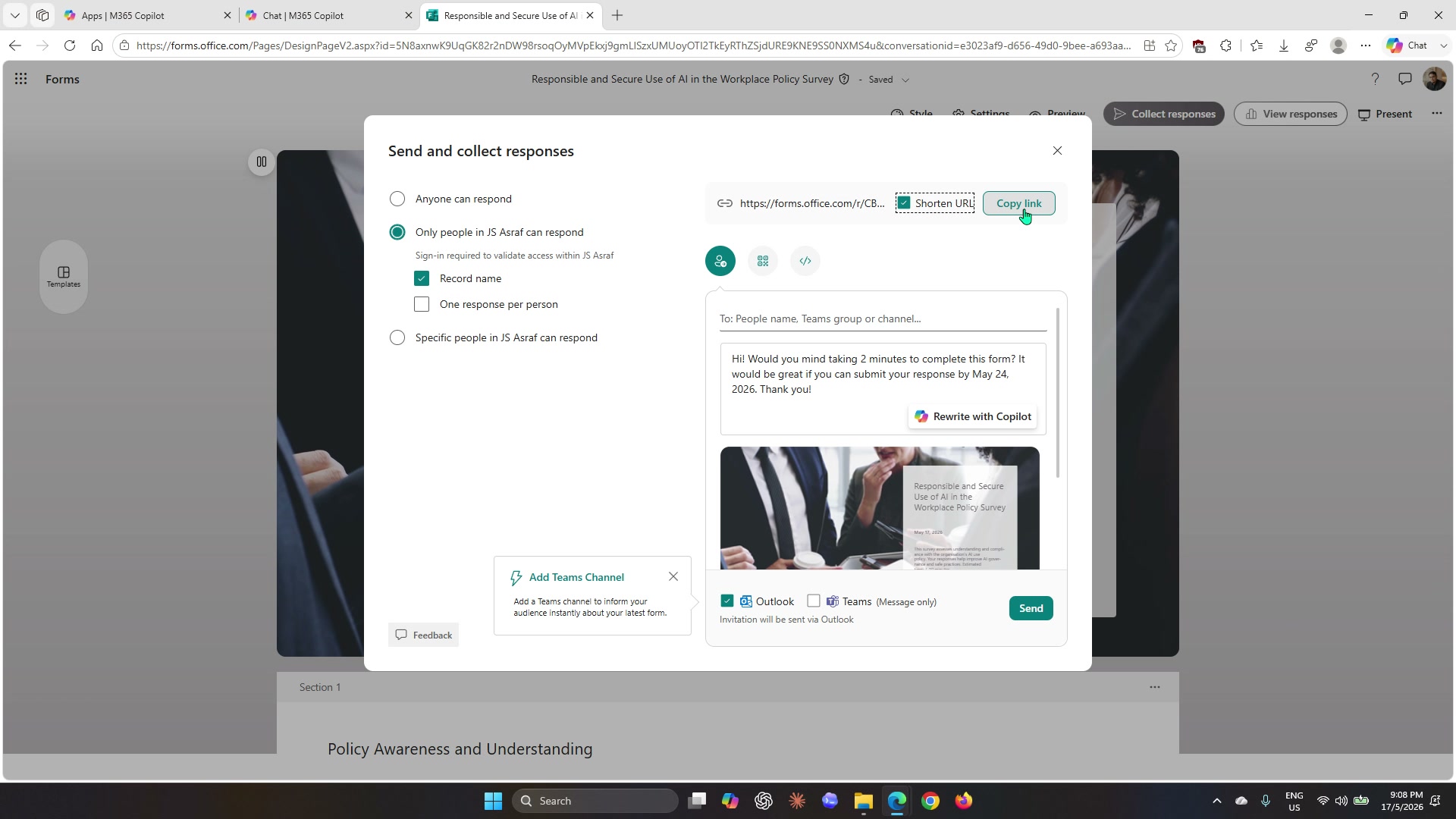Select the invite people sharing icon
Viewport: 1456px width, 819px height.
(x=720, y=261)
